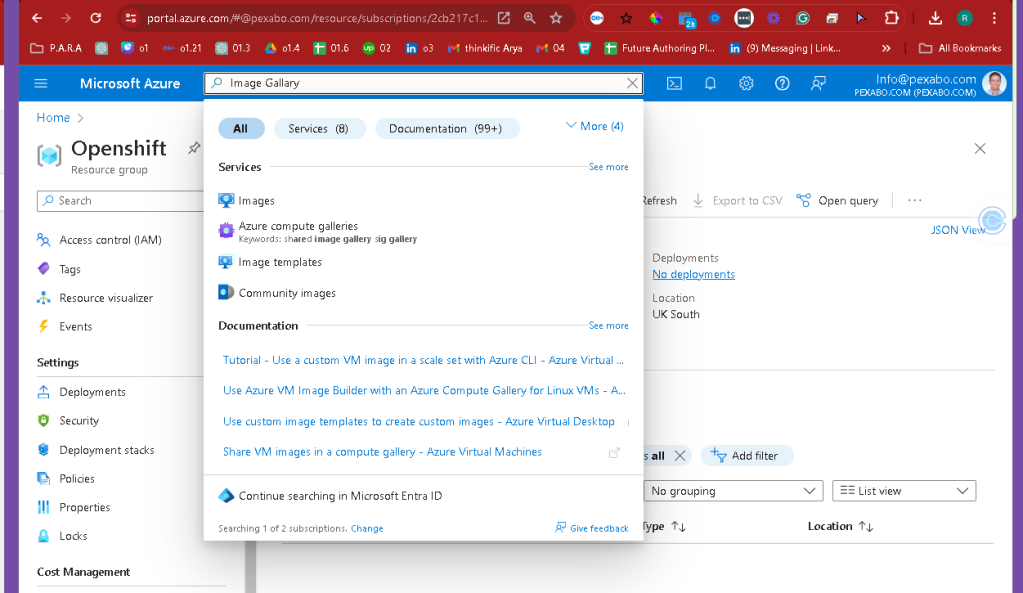1023x593 pixels.
Task: Open Events in the sidebar
Action: click(x=76, y=327)
